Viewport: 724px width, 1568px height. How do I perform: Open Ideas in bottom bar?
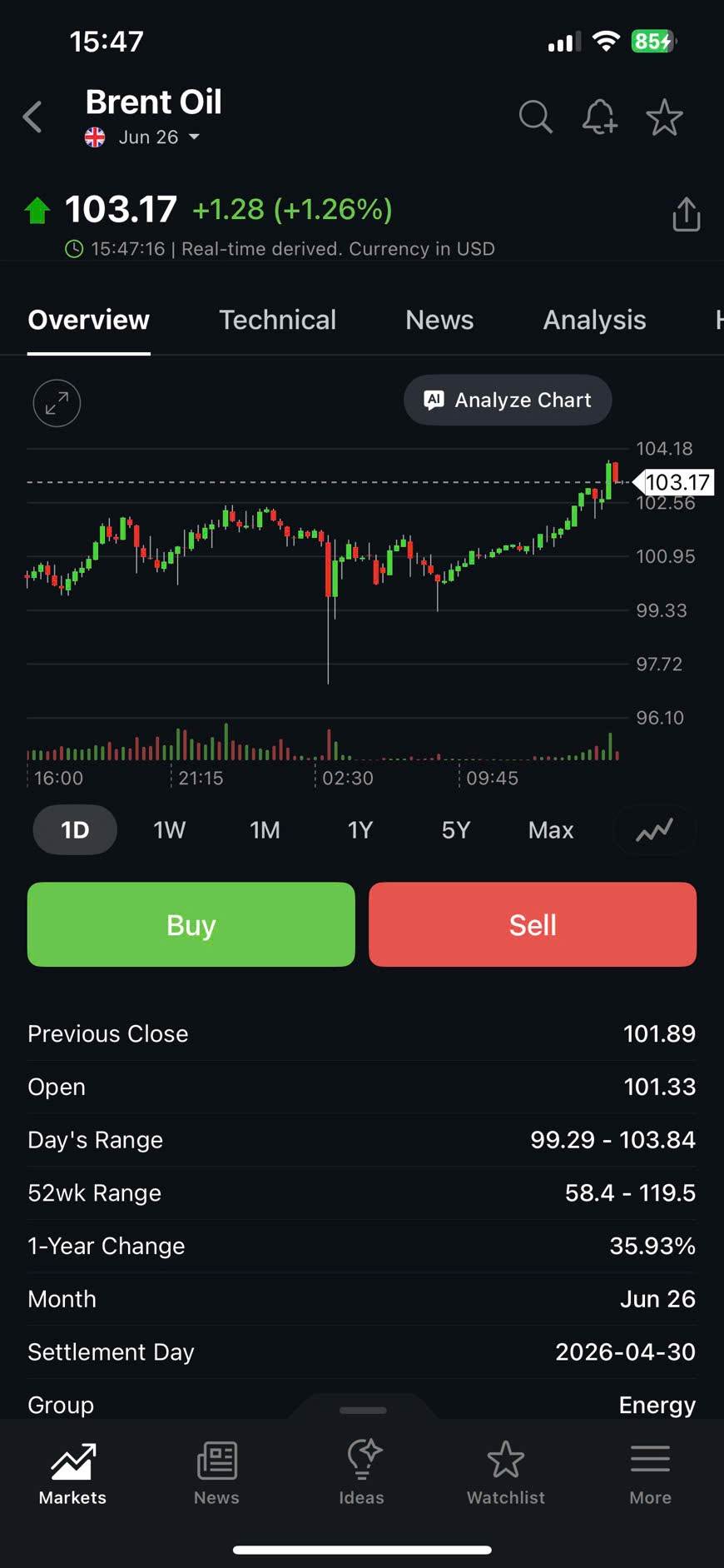click(x=362, y=1473)
